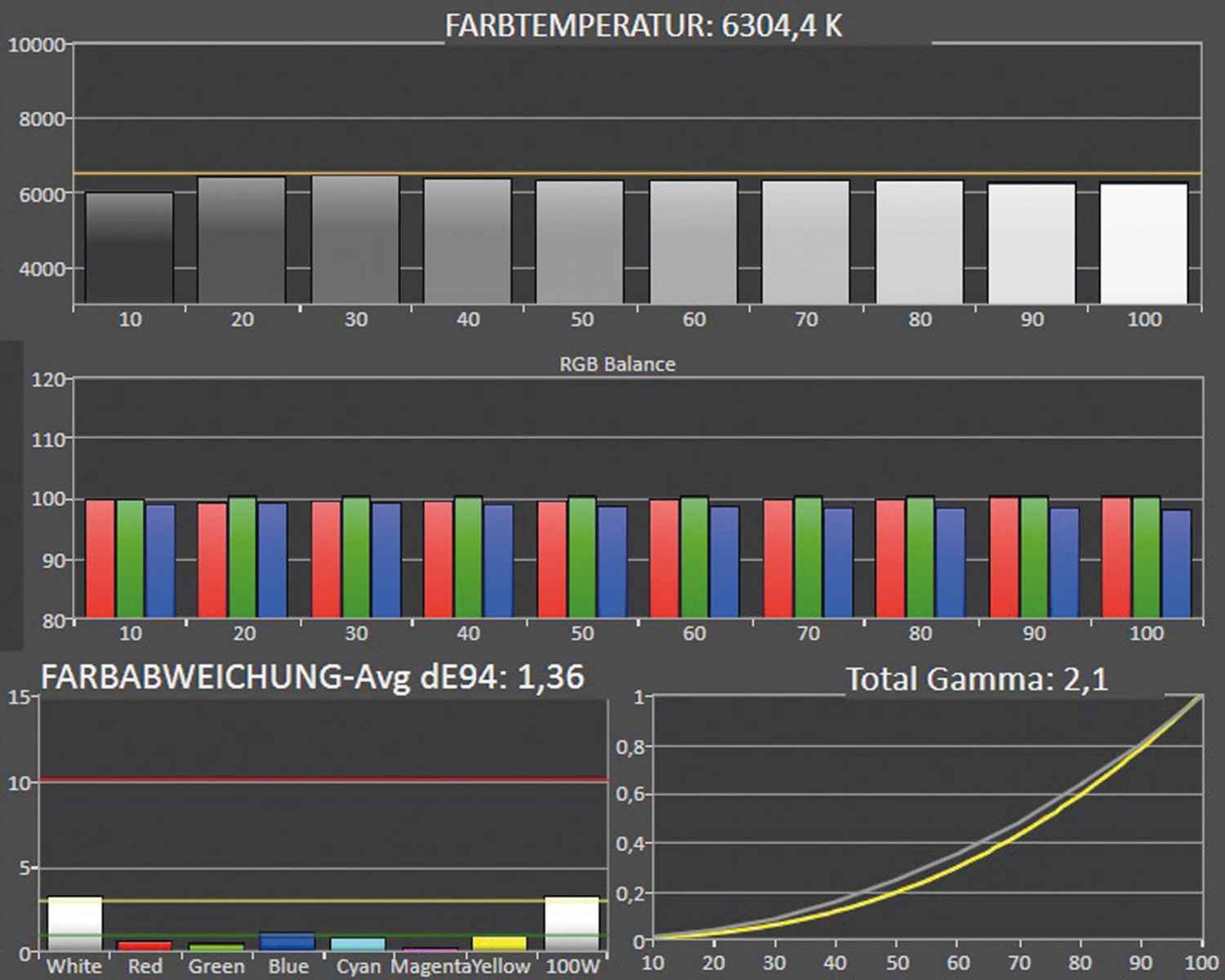Select the red RGB Balance bar at 100
Viewport: 1225px width, 980px height.
(x=1116, y=557)
